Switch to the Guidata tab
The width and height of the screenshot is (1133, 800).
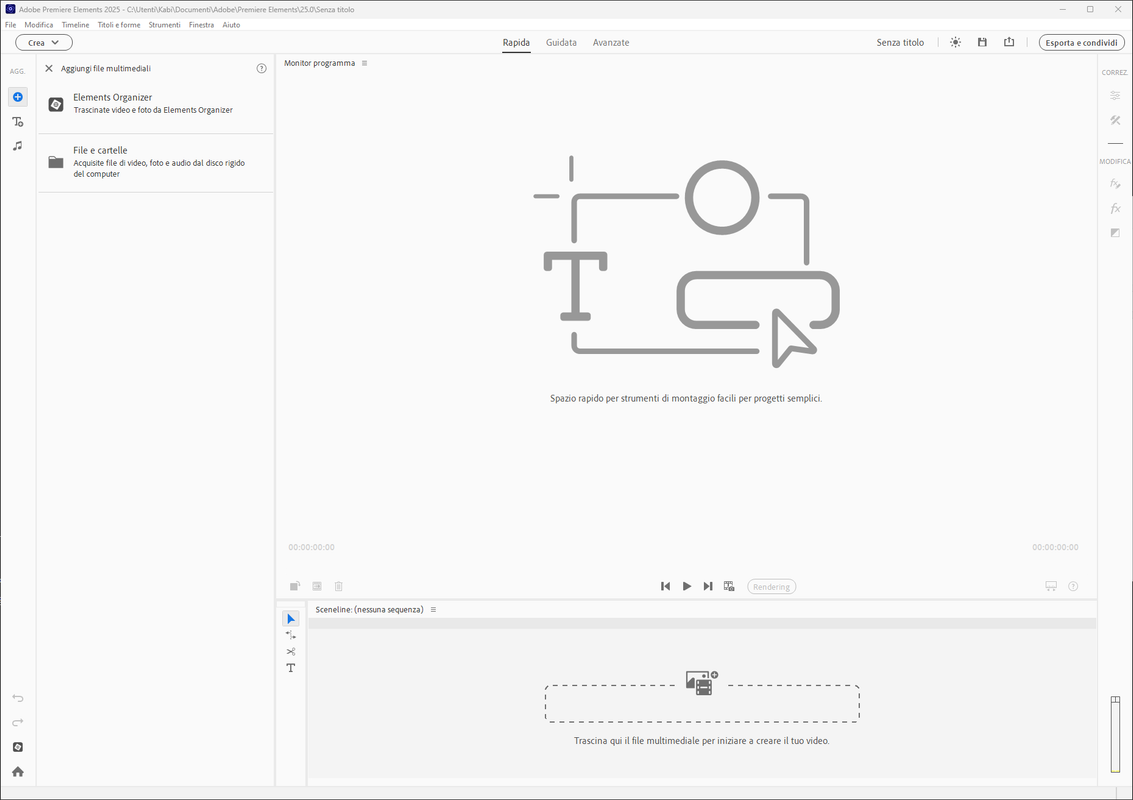[x=561, y=43]
